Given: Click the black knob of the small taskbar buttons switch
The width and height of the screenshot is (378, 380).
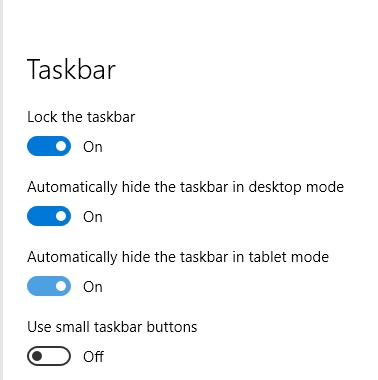Looking at the screenshot, I should (x=37, y=356).
